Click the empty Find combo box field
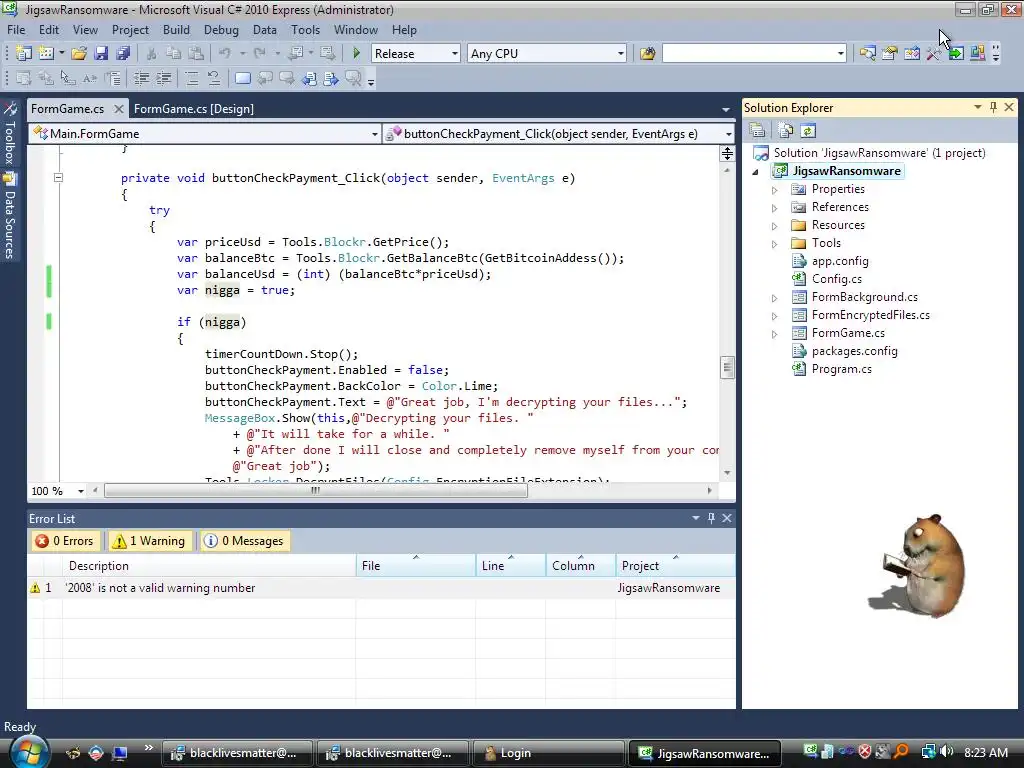Viewport: 1024px width, 768px height. pyautogui.click(x=748, y=54)
